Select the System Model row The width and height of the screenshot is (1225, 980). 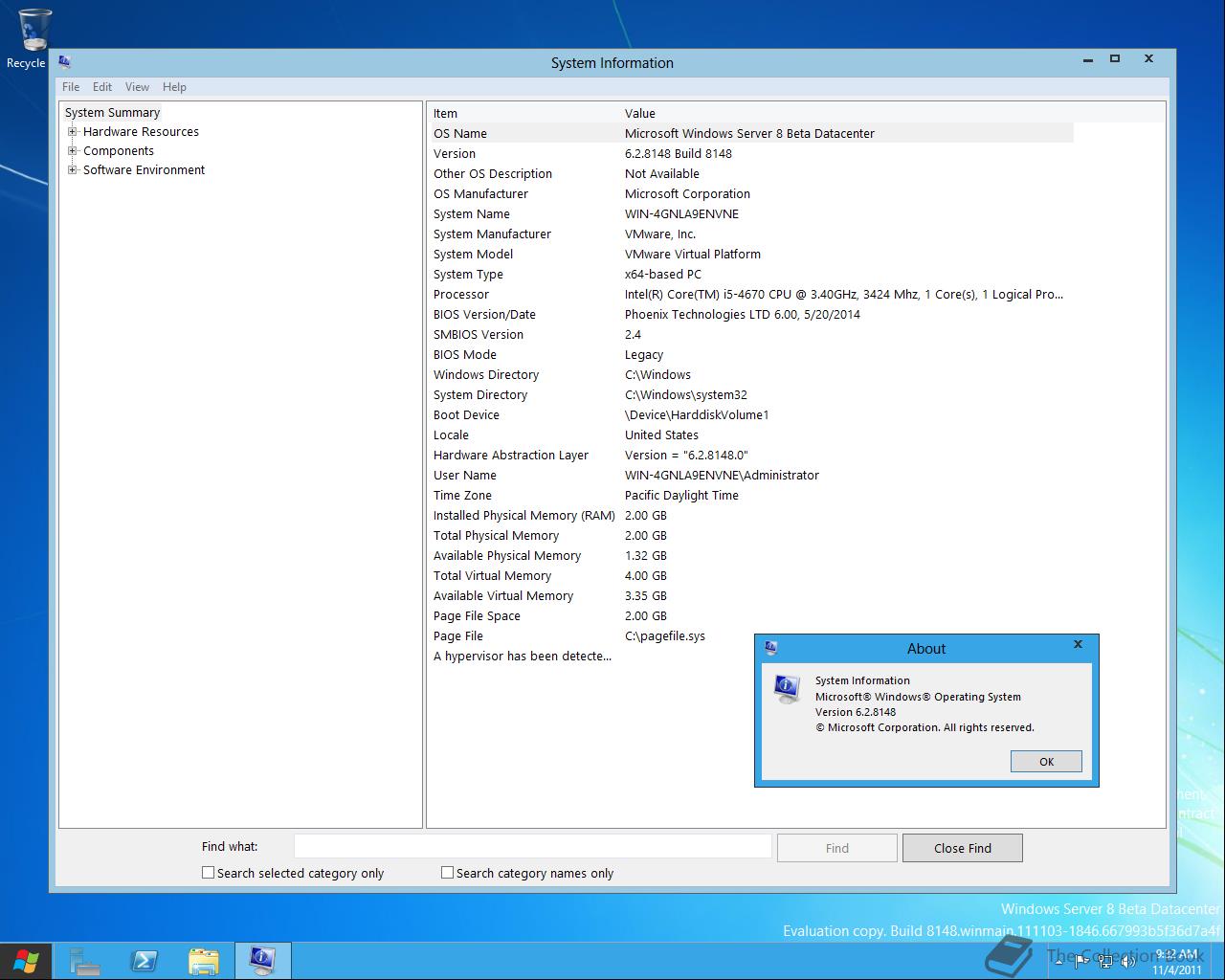coord(751,254)
